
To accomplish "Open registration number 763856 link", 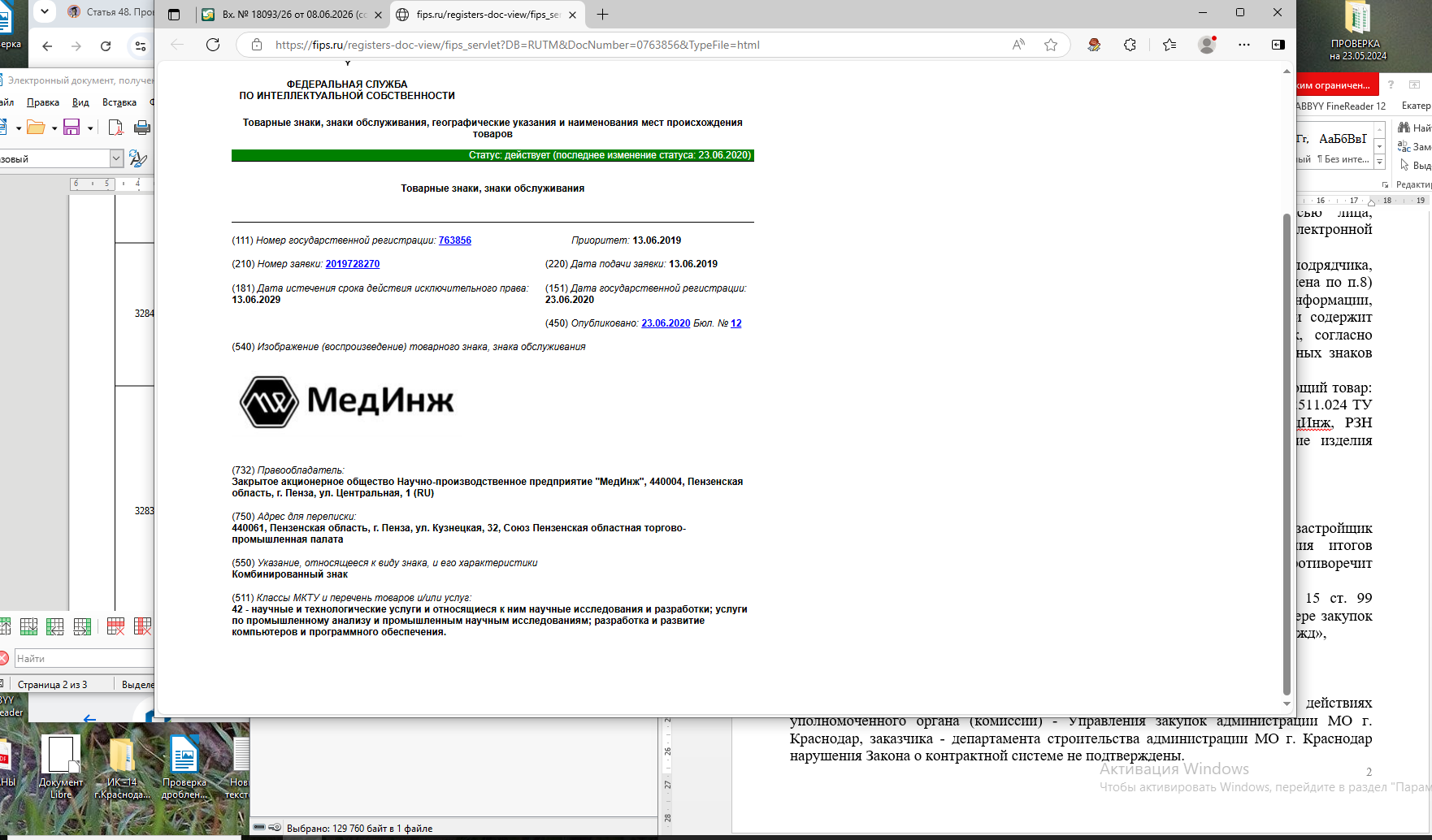I will [x=455, y=240].
